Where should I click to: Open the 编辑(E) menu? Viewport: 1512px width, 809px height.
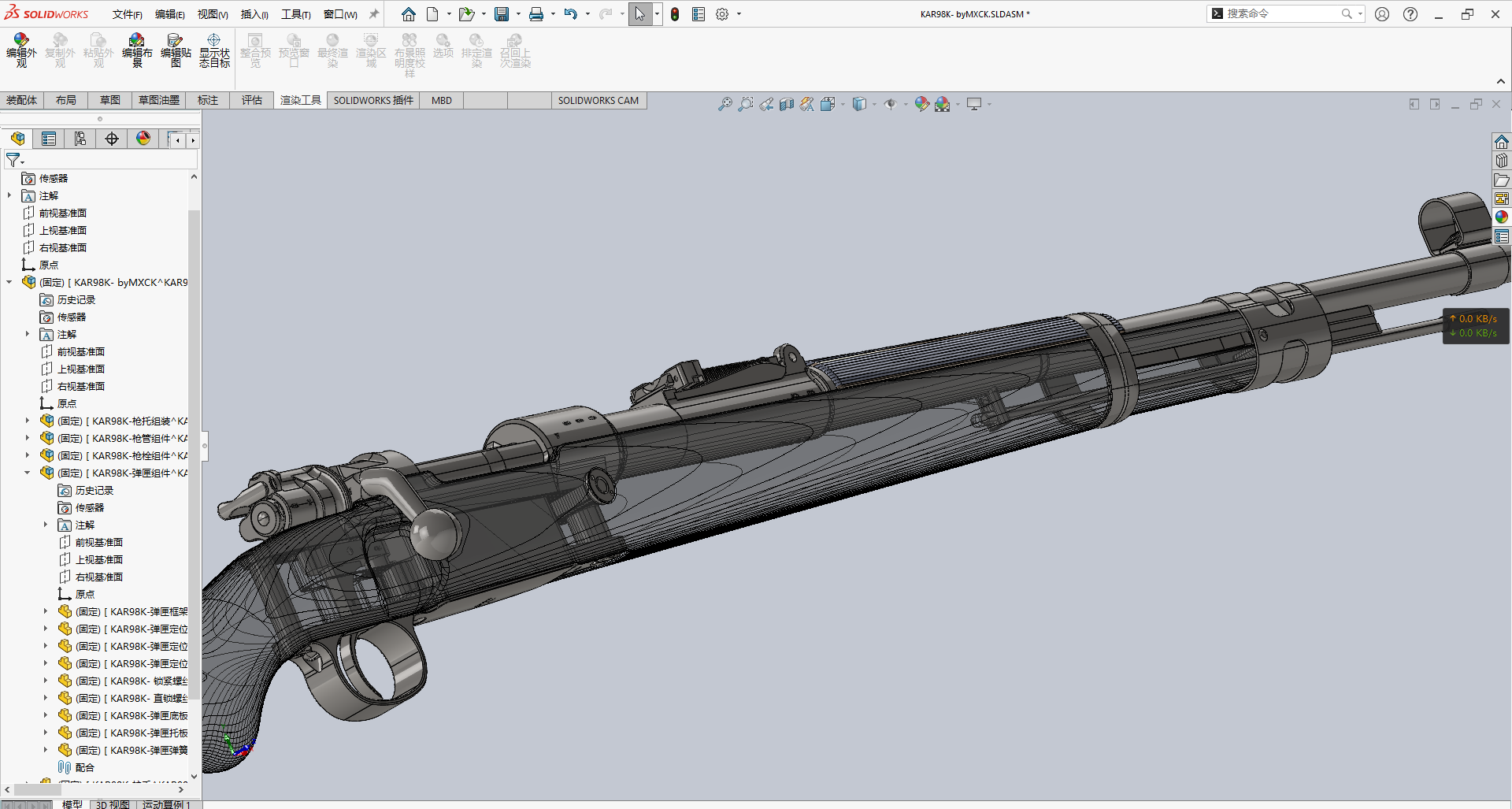pos(170,14)
